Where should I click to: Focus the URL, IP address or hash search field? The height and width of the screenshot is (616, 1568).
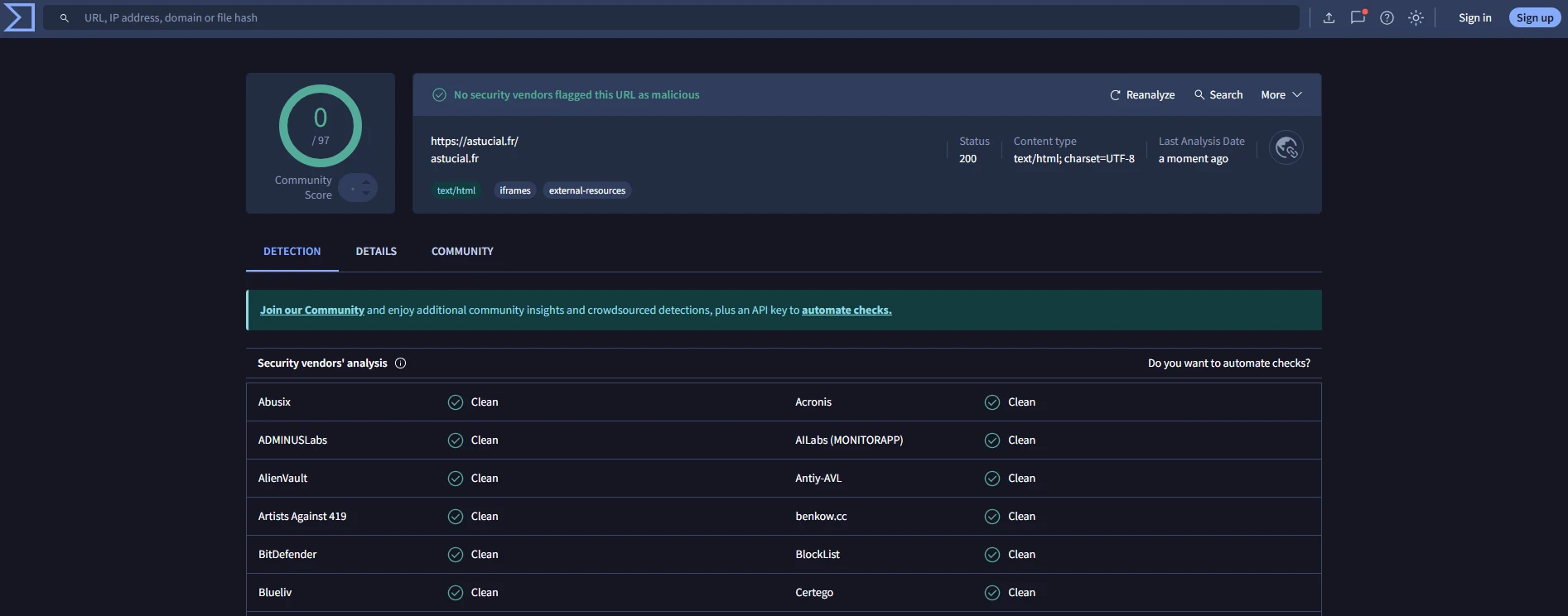(671, 17)
